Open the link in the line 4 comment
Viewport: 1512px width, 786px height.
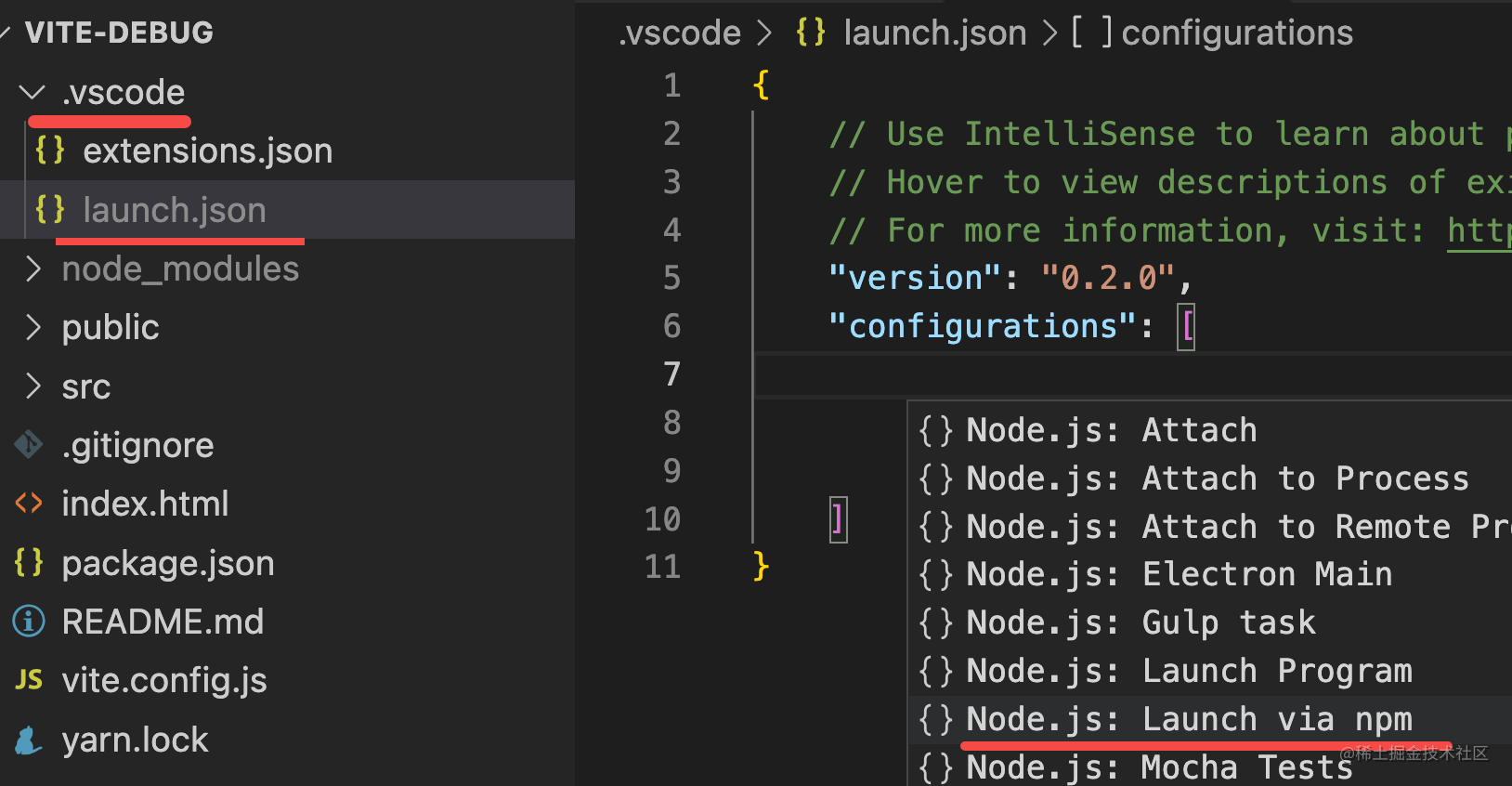(1479, 230)
